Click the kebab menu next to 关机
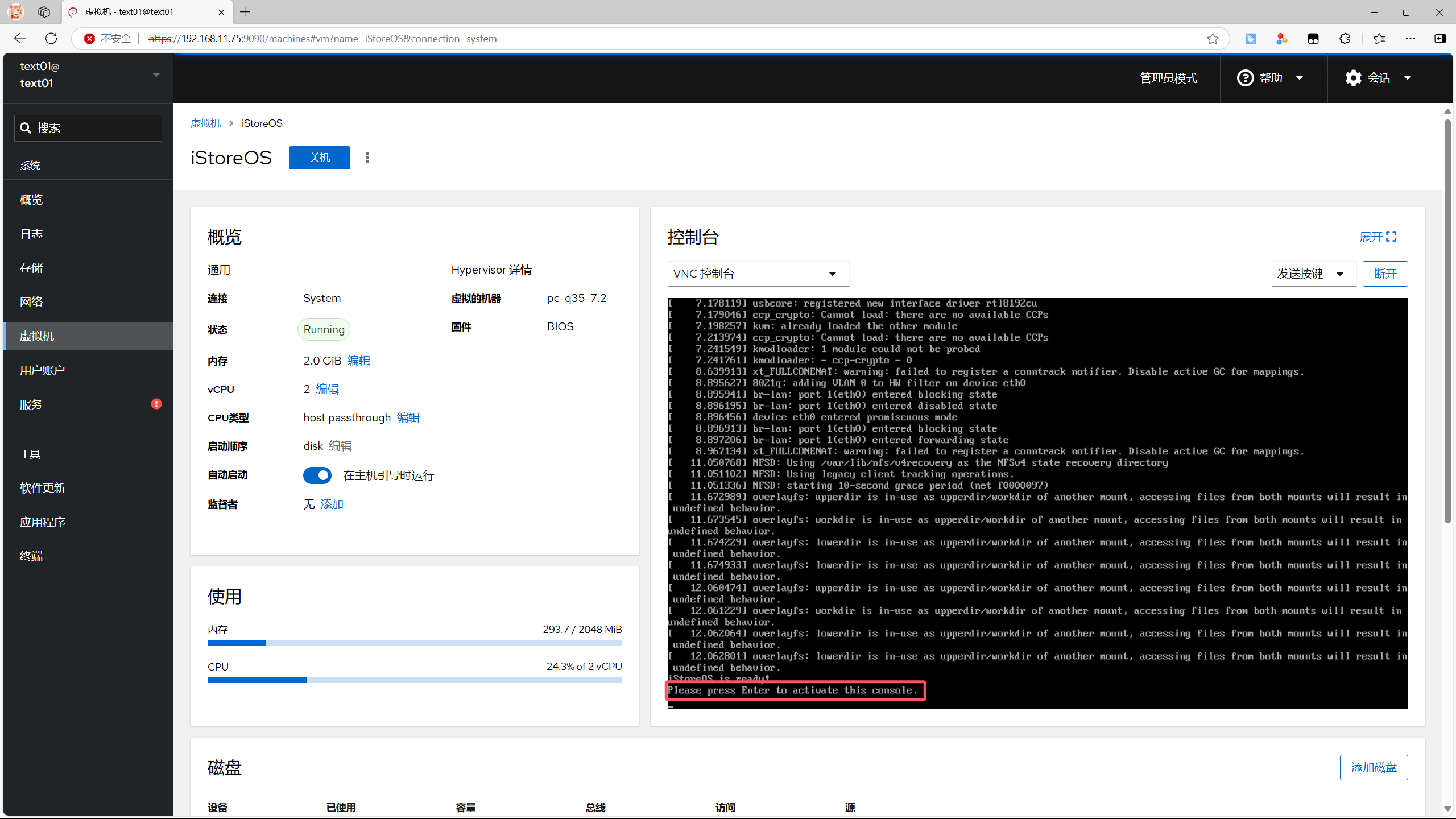This screenshot has height=819, width=1456. 367,158
